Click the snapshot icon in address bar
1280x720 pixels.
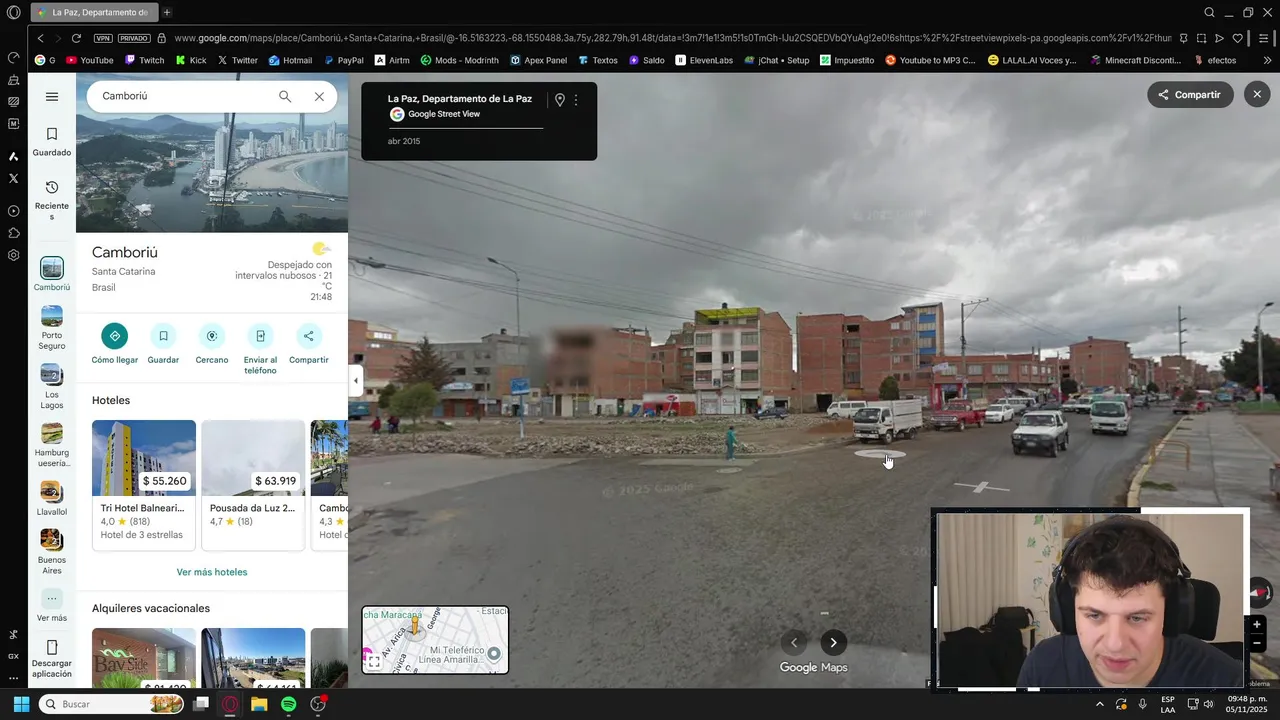pos(1201,38)
